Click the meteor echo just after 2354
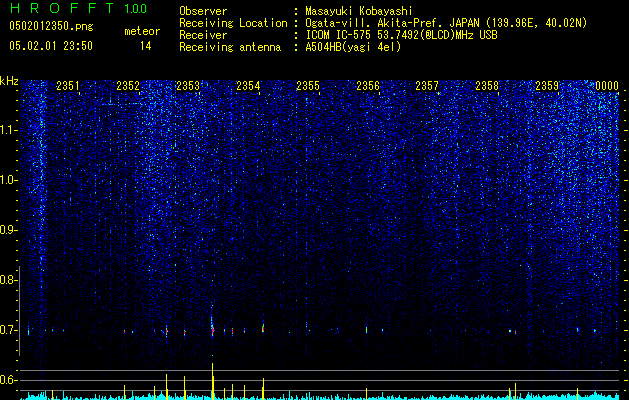The width and height of the screenshot is (629, 400). (x=263, y=328)
